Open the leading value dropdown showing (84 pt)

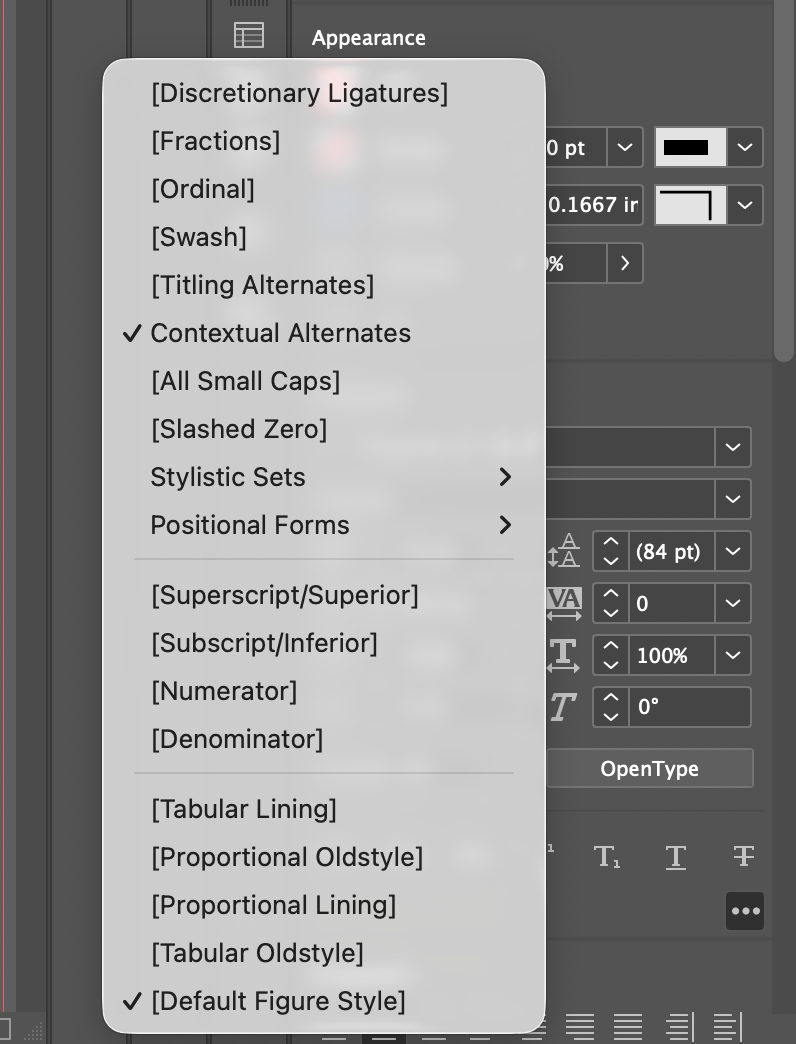click(x=733, y=551)
